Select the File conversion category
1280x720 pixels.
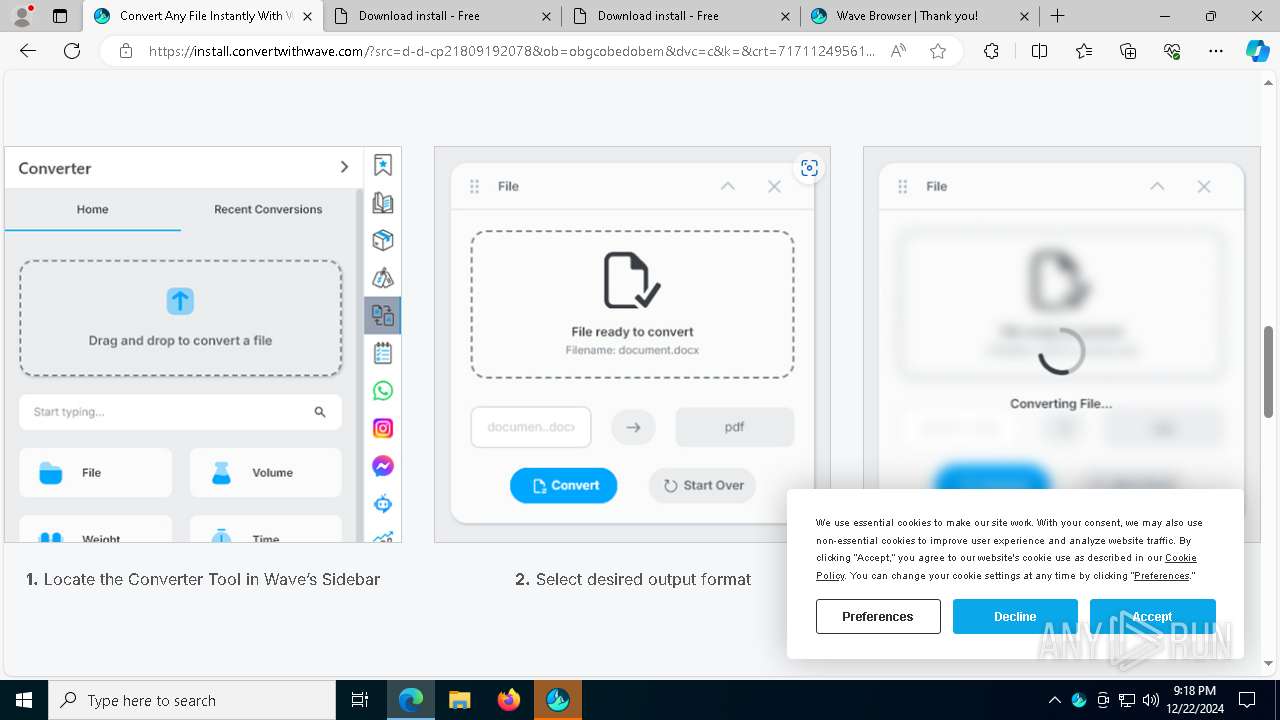tap(95, 473)
